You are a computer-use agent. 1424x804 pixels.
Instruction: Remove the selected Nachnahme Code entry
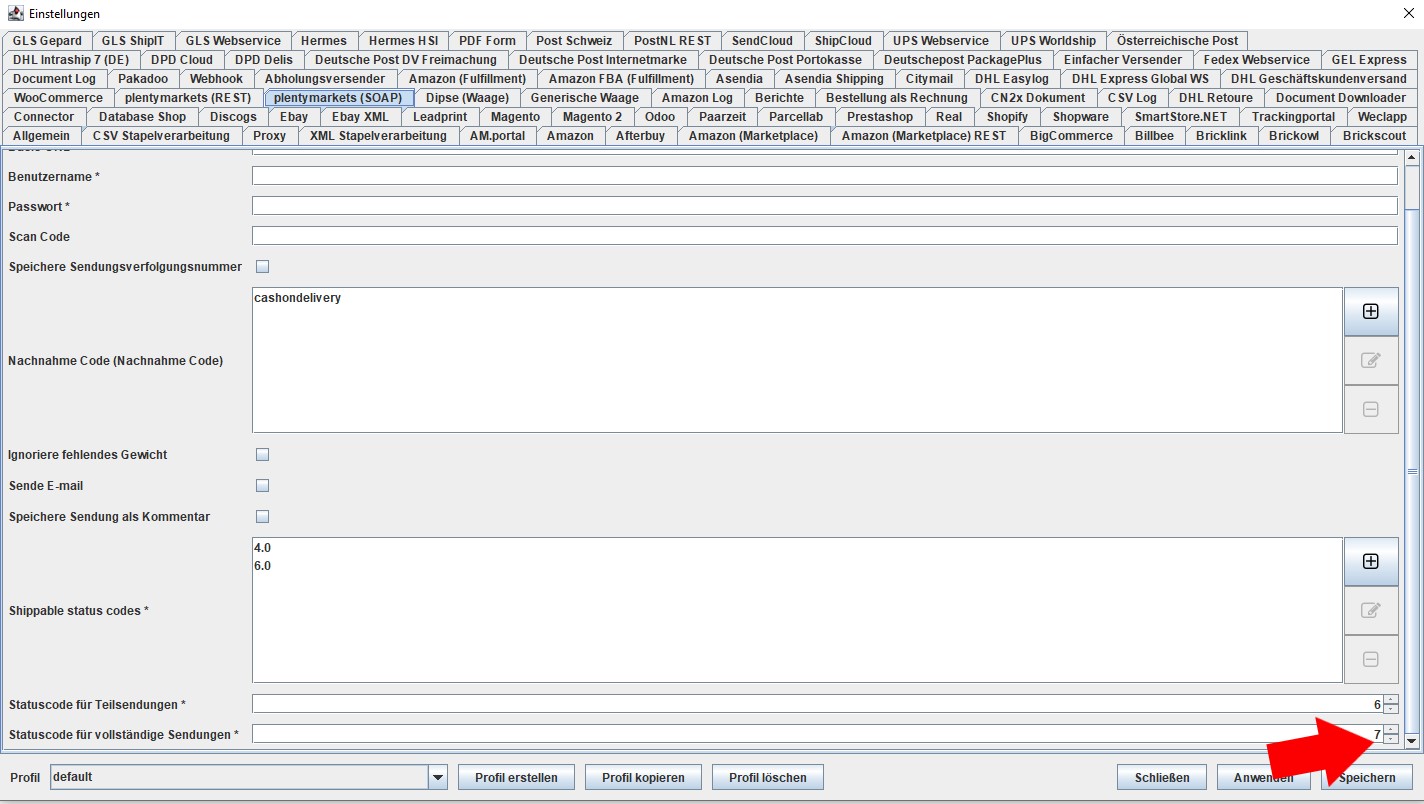click(1371, 409)
